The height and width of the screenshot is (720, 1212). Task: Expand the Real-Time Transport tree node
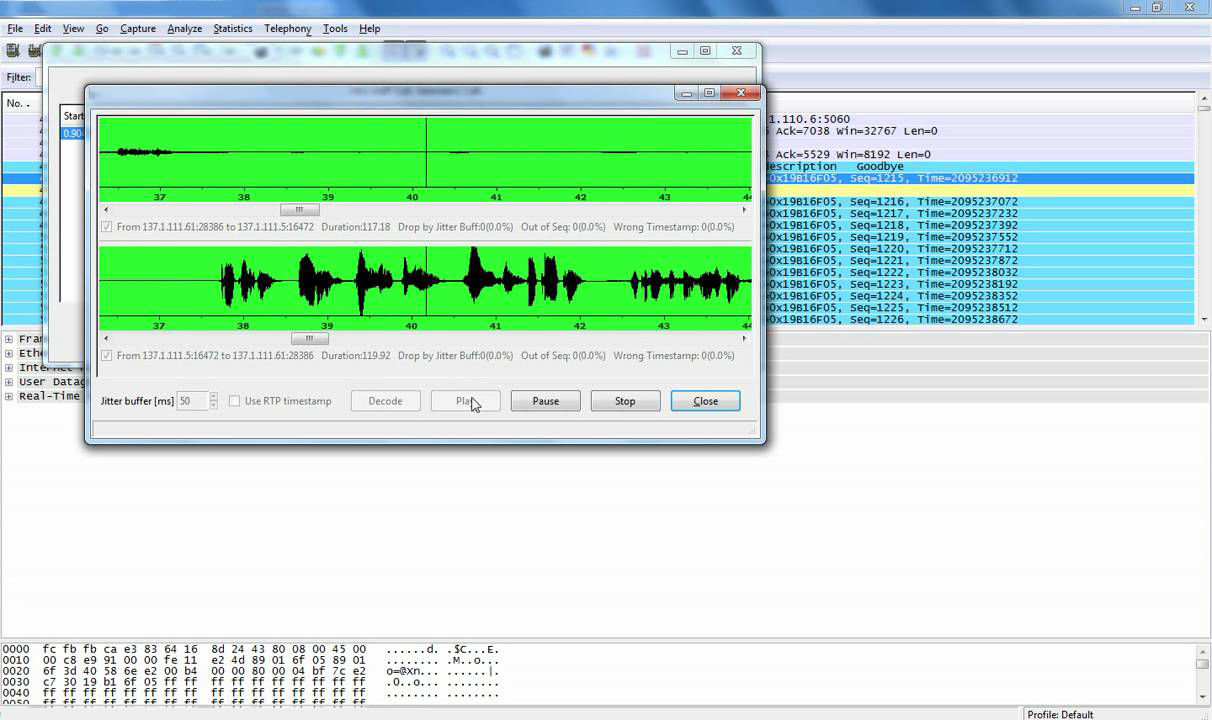point(9,396)
